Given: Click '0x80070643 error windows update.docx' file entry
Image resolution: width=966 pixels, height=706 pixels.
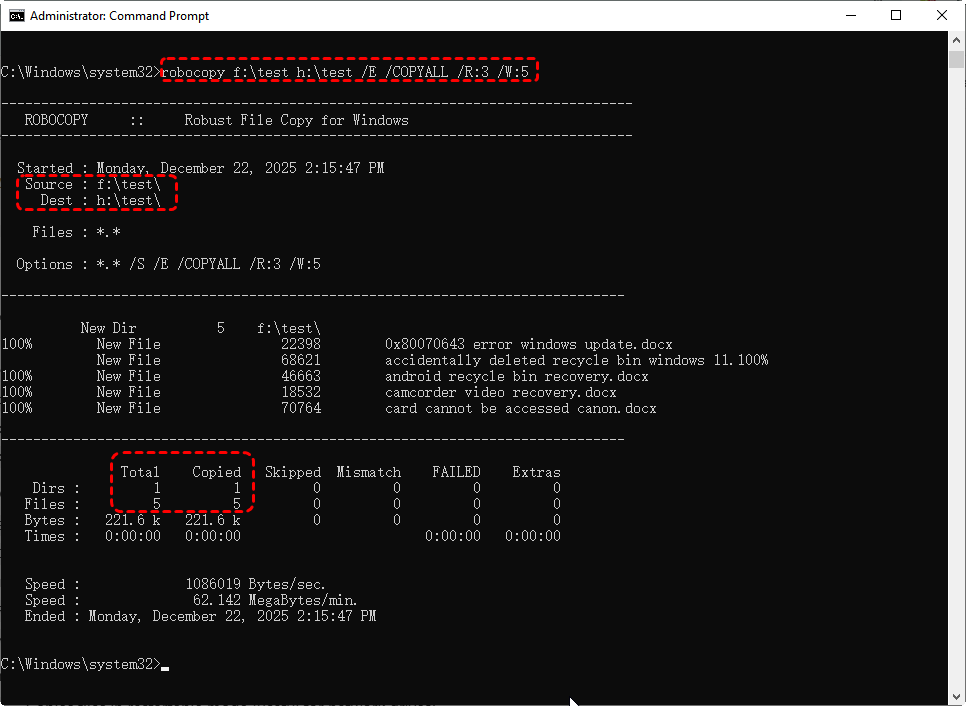Looking at the screenshot, I should [528, 344].
